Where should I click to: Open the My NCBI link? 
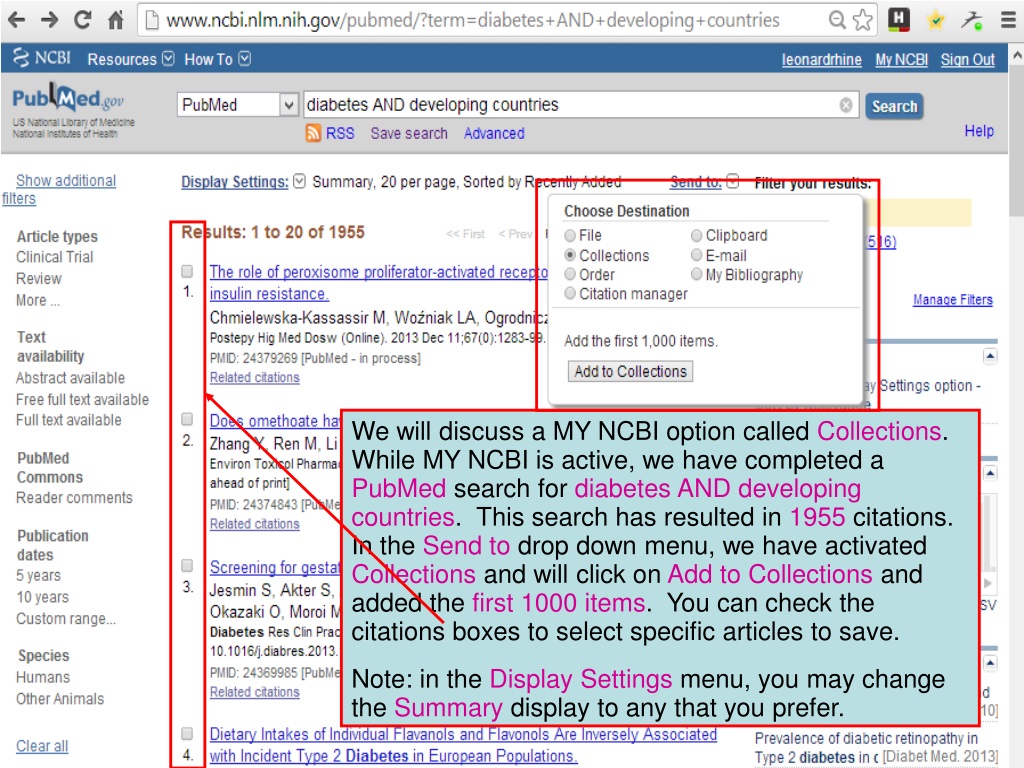901,59
